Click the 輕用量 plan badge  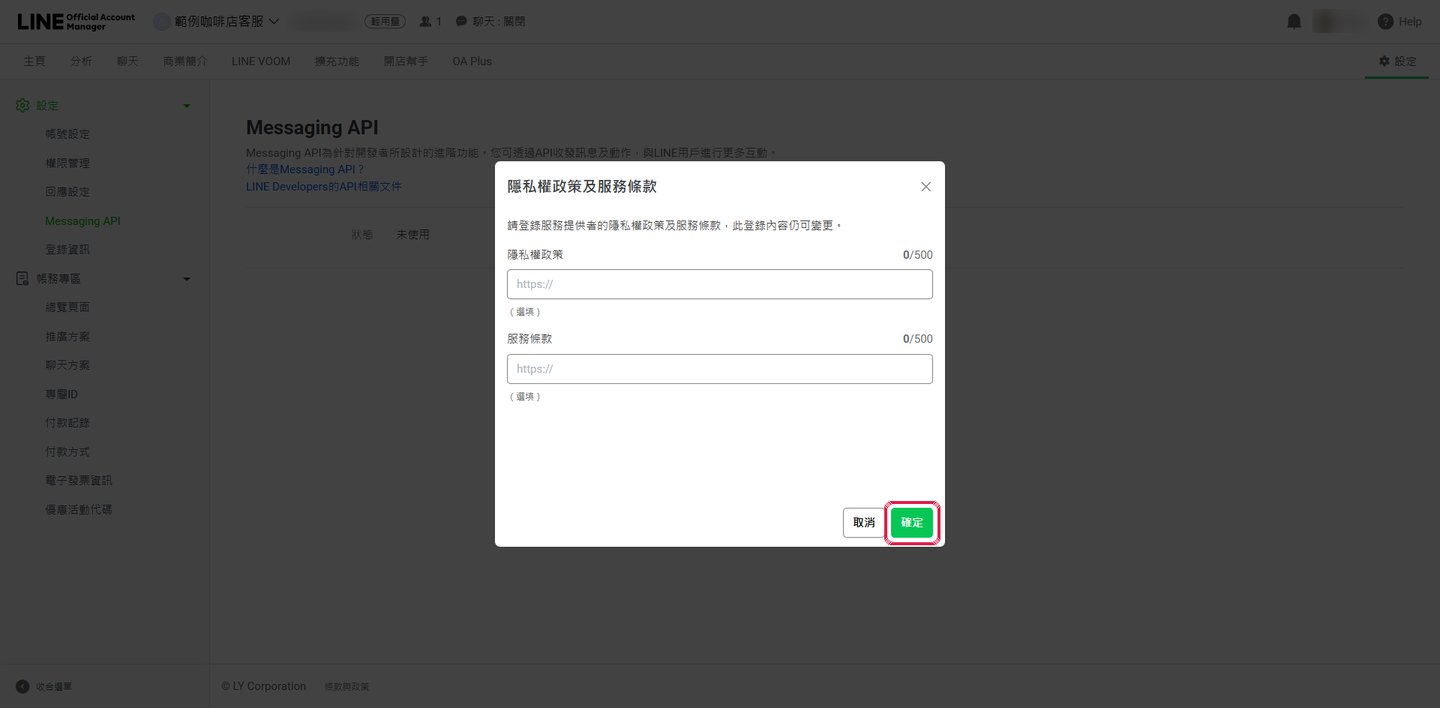point(384,21)
